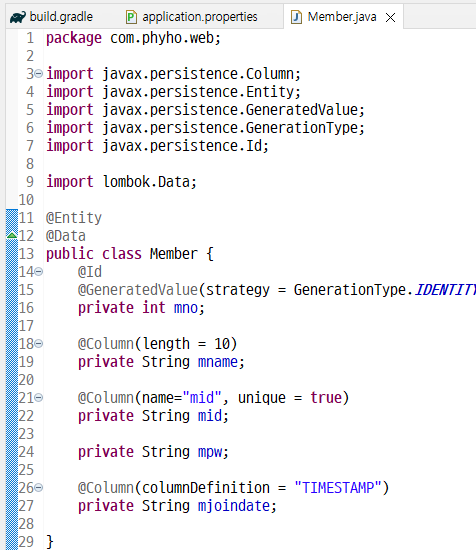Click the green override marker at line 12
Viewport: 476px width, 550px height.
coord(12,235)
